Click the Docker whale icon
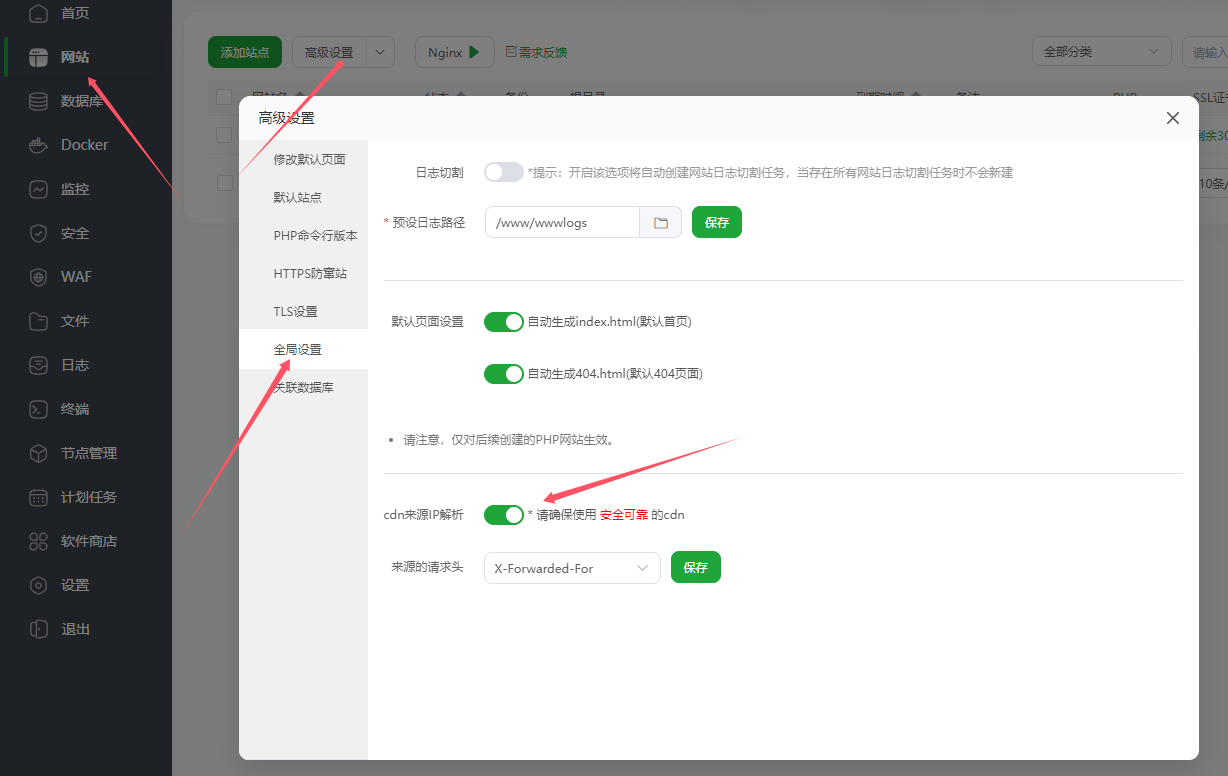1228x776 pixels. click(x=38, y=145)
